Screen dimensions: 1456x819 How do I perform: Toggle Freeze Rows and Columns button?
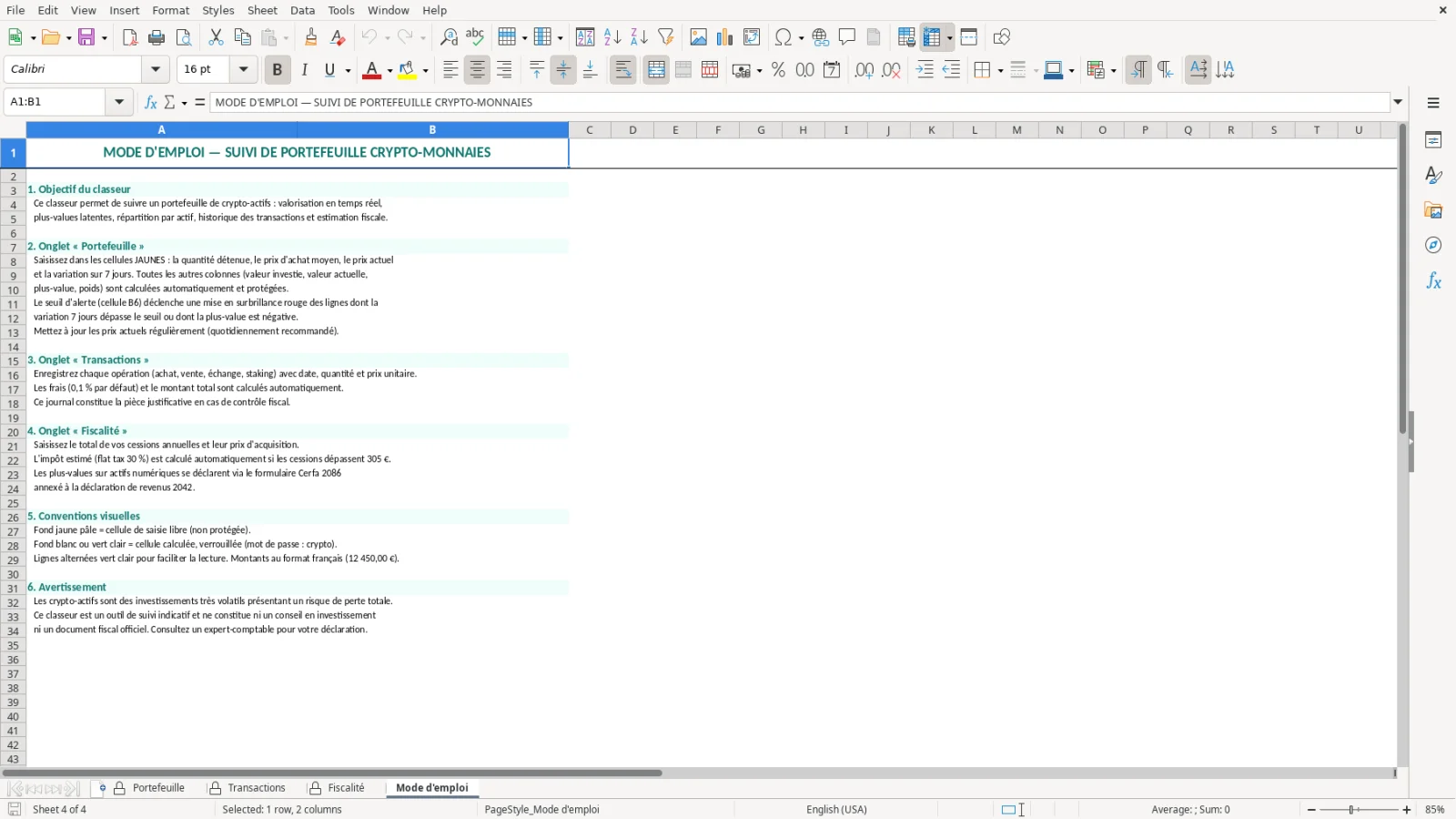coord(931,37)
